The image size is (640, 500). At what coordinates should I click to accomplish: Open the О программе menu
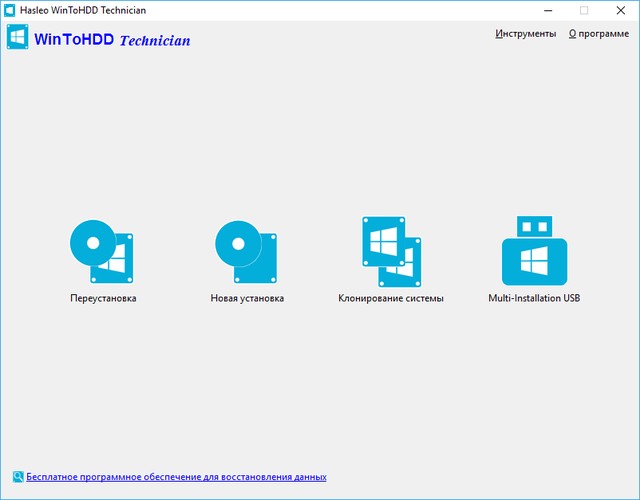(x=598, y=33)
